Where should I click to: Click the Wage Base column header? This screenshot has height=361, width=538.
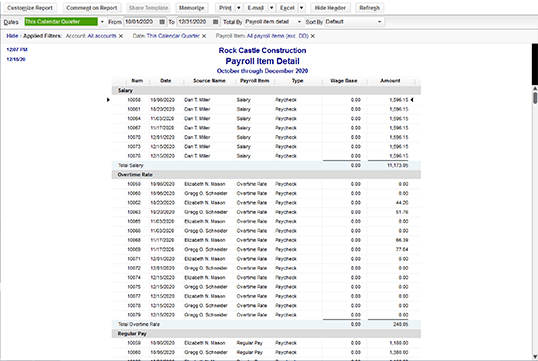click(x=343, y=81)
